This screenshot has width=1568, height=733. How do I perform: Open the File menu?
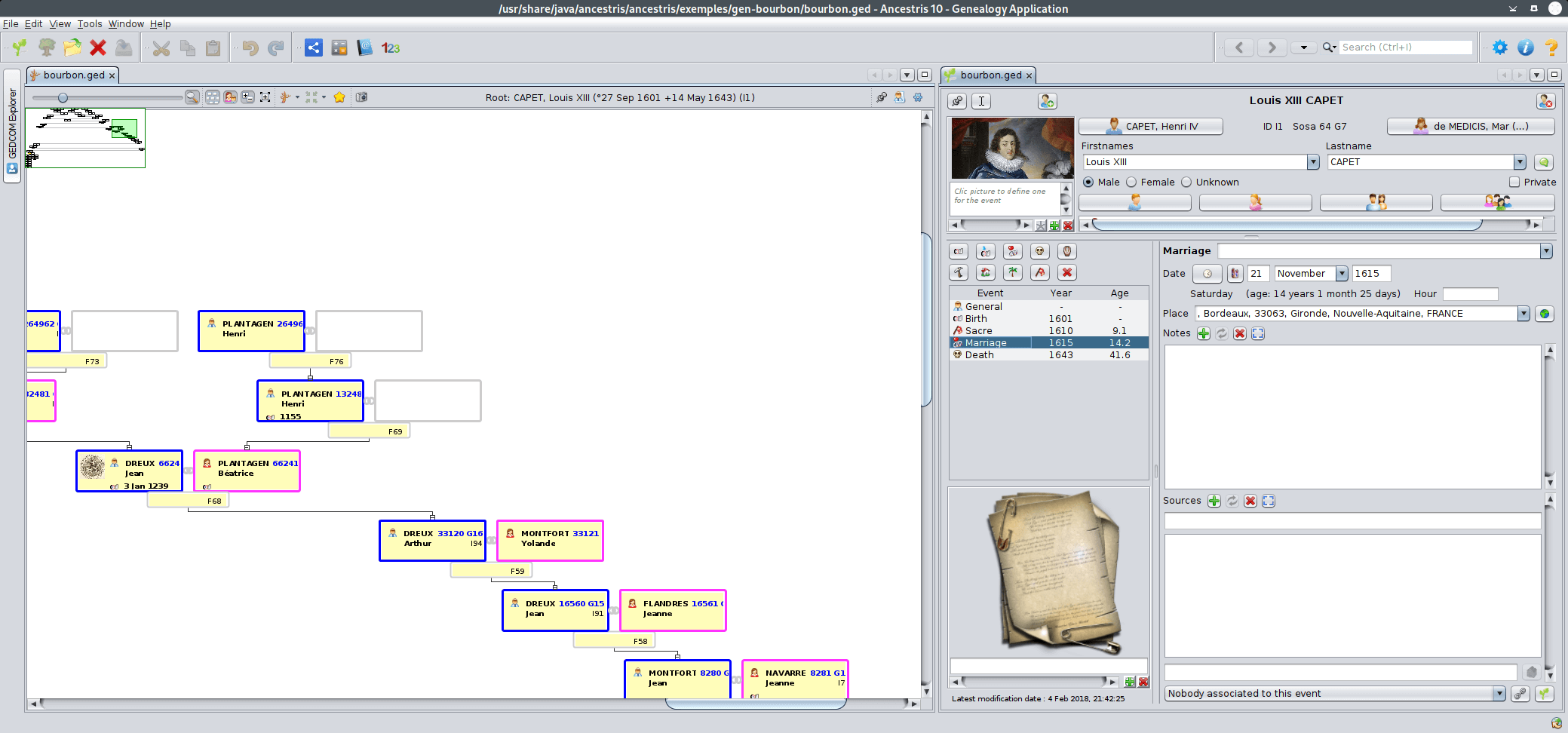tap(11, 24)
